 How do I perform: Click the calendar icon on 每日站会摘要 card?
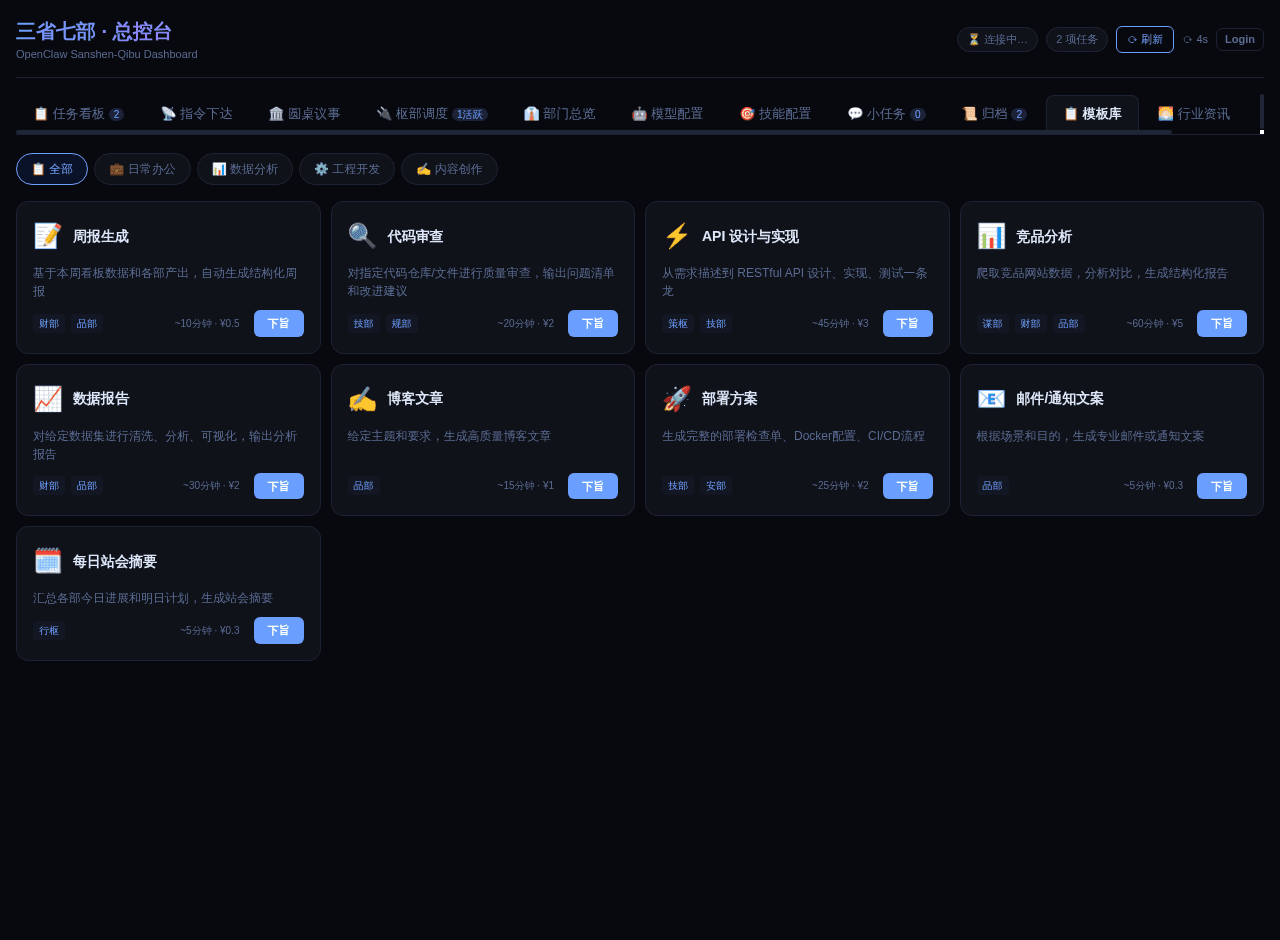coord(48,561)
